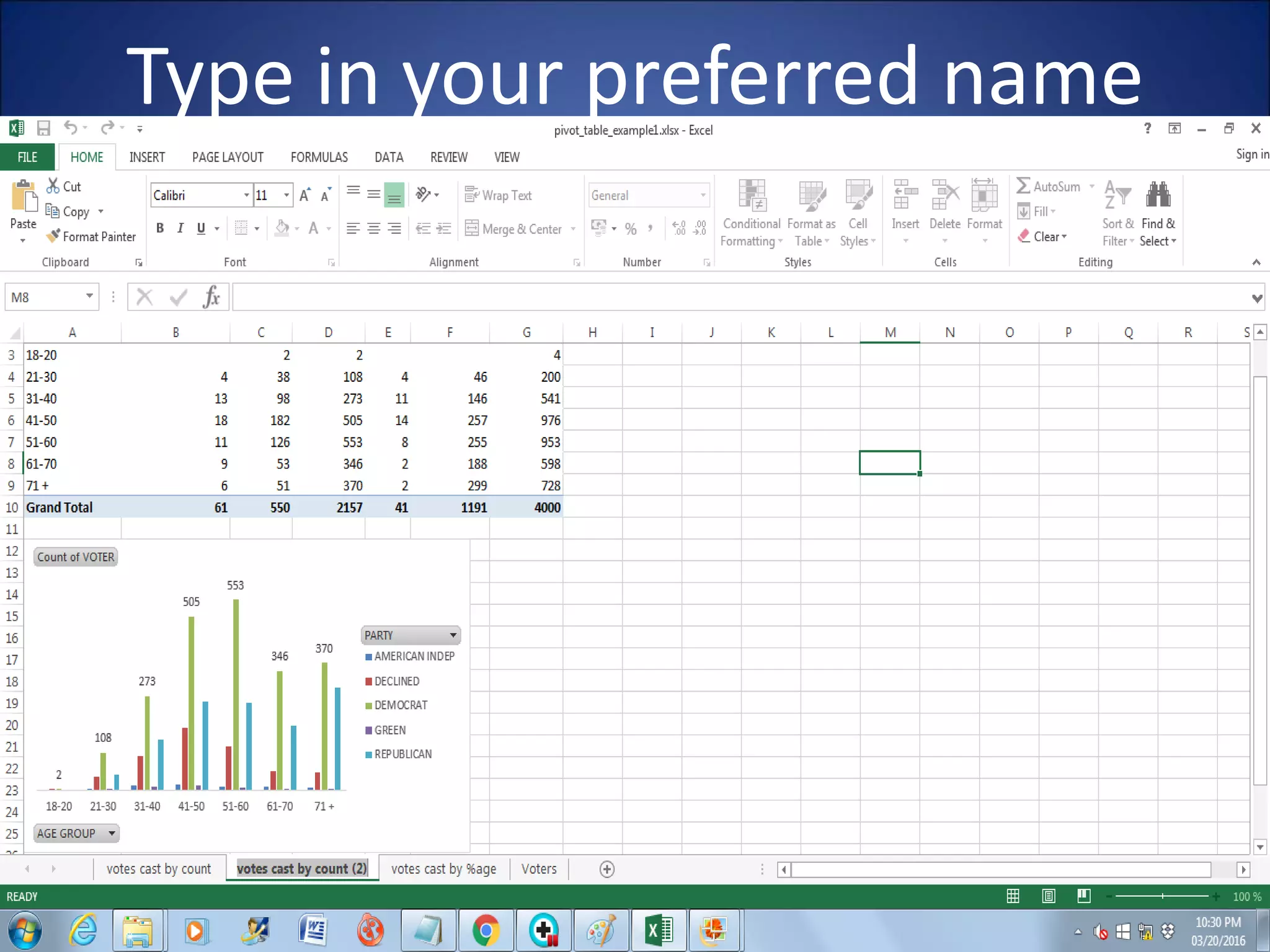Click the Decrease Indent icon

click(424, 229)
